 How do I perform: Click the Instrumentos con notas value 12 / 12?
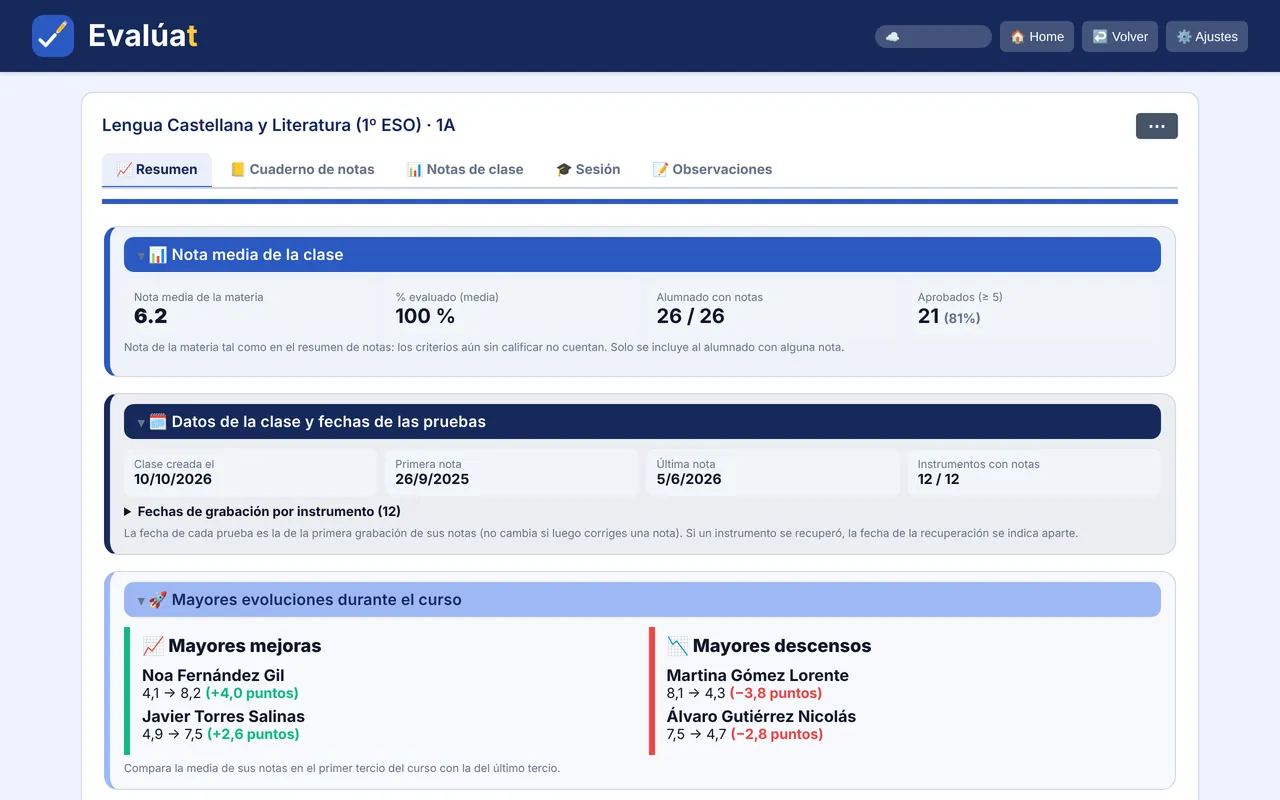(938, 479)
